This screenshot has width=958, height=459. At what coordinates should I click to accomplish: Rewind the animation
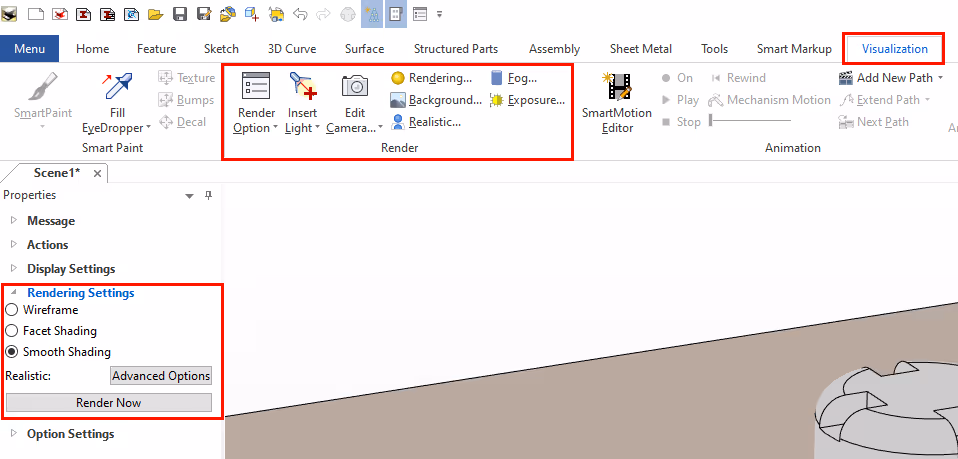coord(738,78)
